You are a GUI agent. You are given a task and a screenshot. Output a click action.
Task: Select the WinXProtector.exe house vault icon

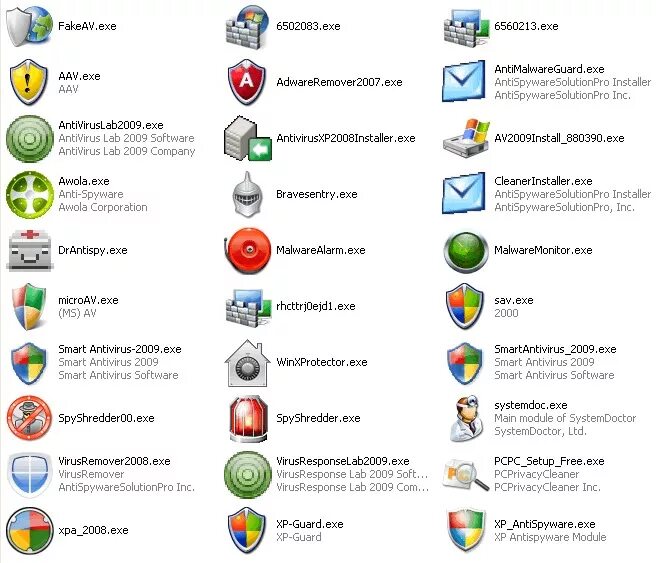(x=248, y=363)
